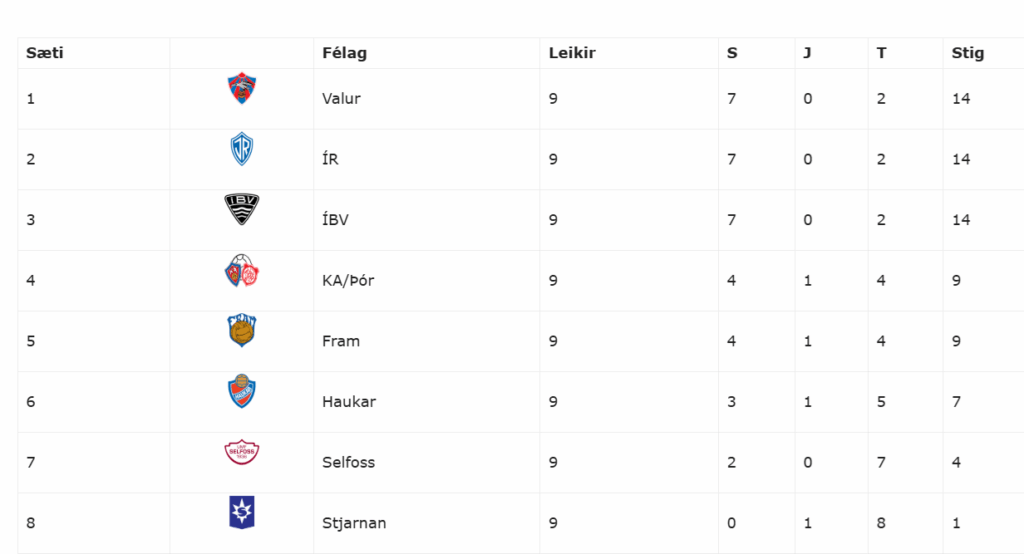
Task: Click the T losses column header
Action: [881, 53]
